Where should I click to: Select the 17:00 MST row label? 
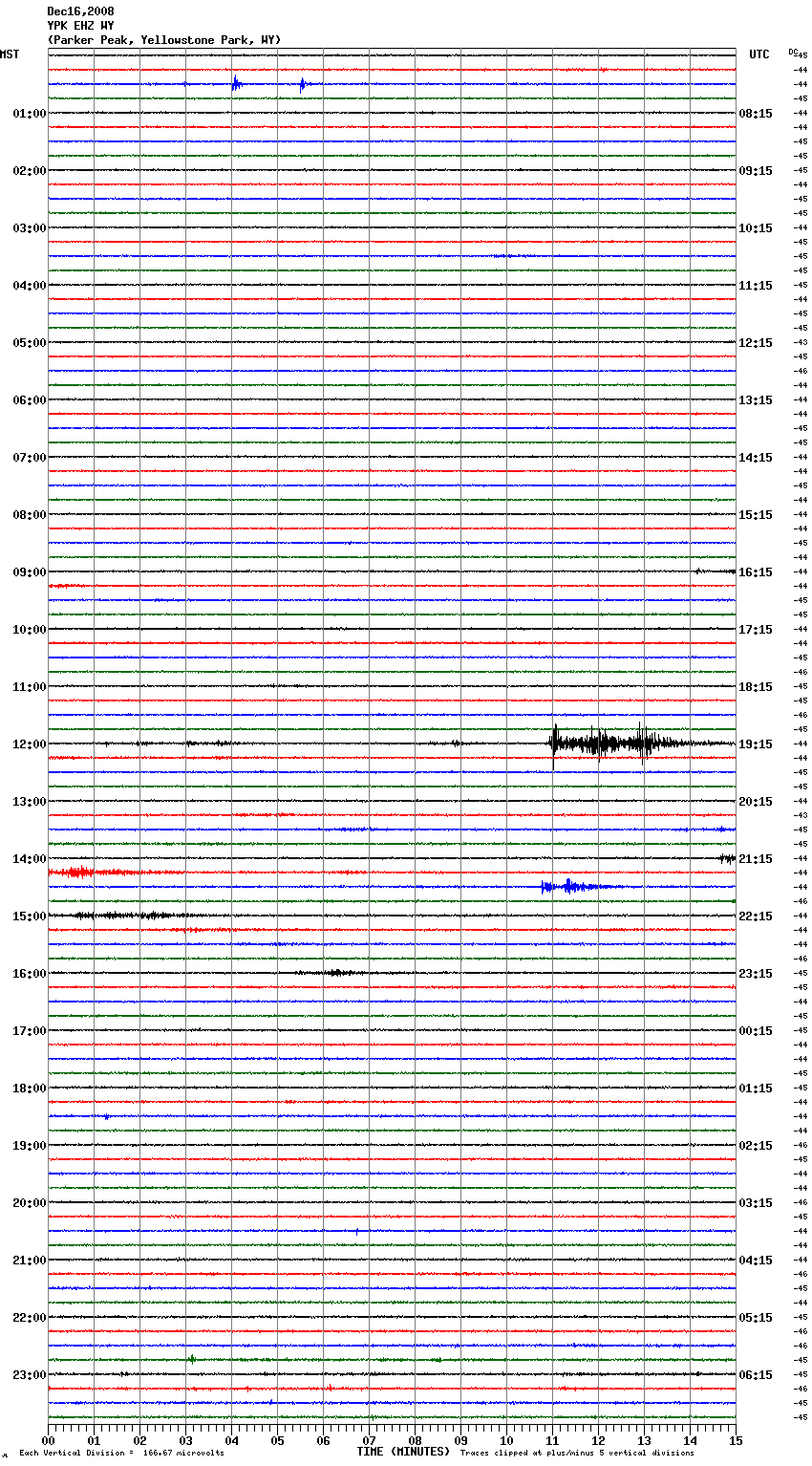[30, 1031]
